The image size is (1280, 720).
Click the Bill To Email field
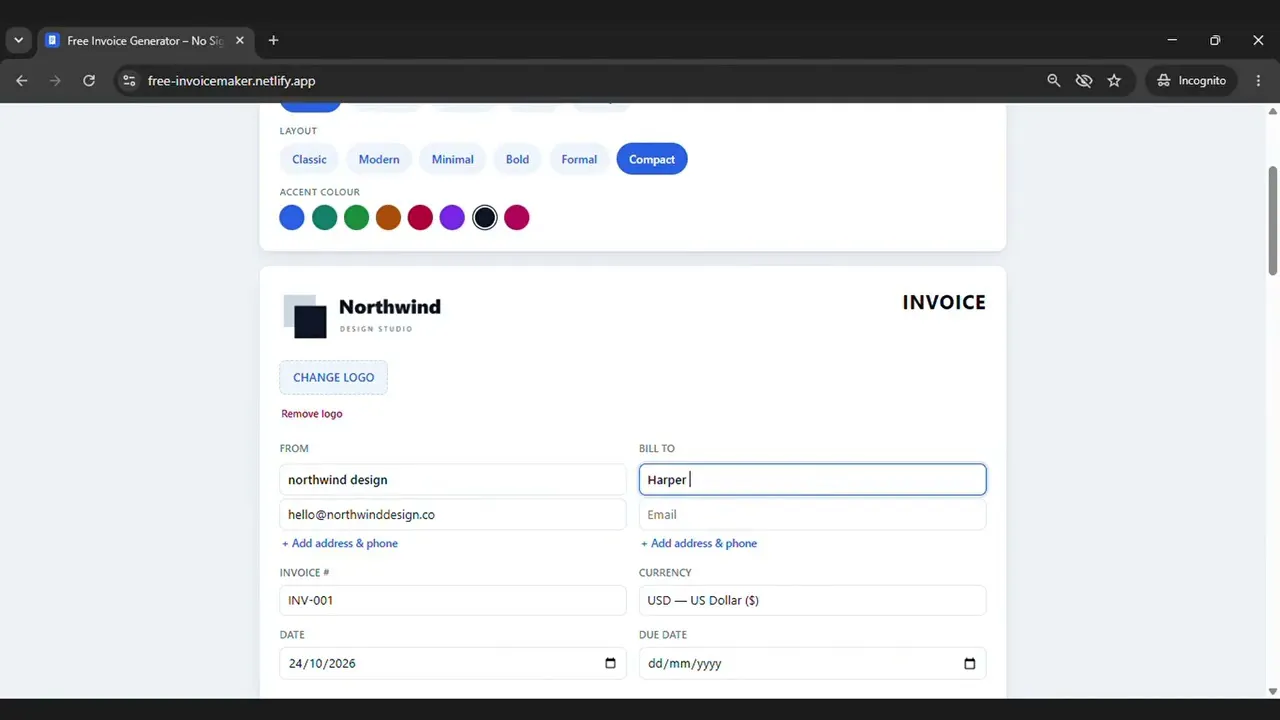(812, 514)
